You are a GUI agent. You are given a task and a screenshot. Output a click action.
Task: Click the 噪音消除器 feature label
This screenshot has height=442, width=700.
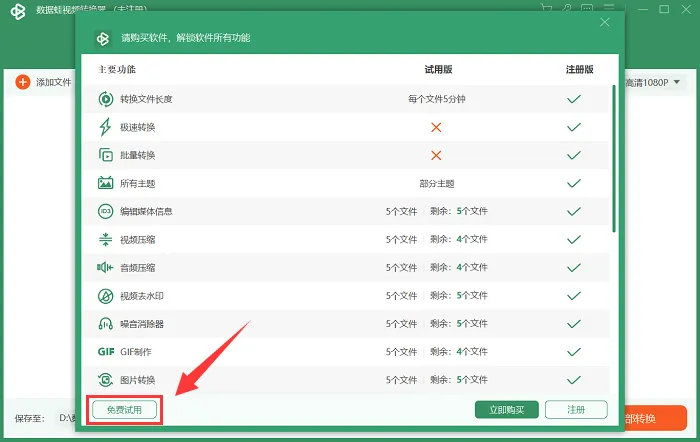pyautogui.click(x=142, y=324)
